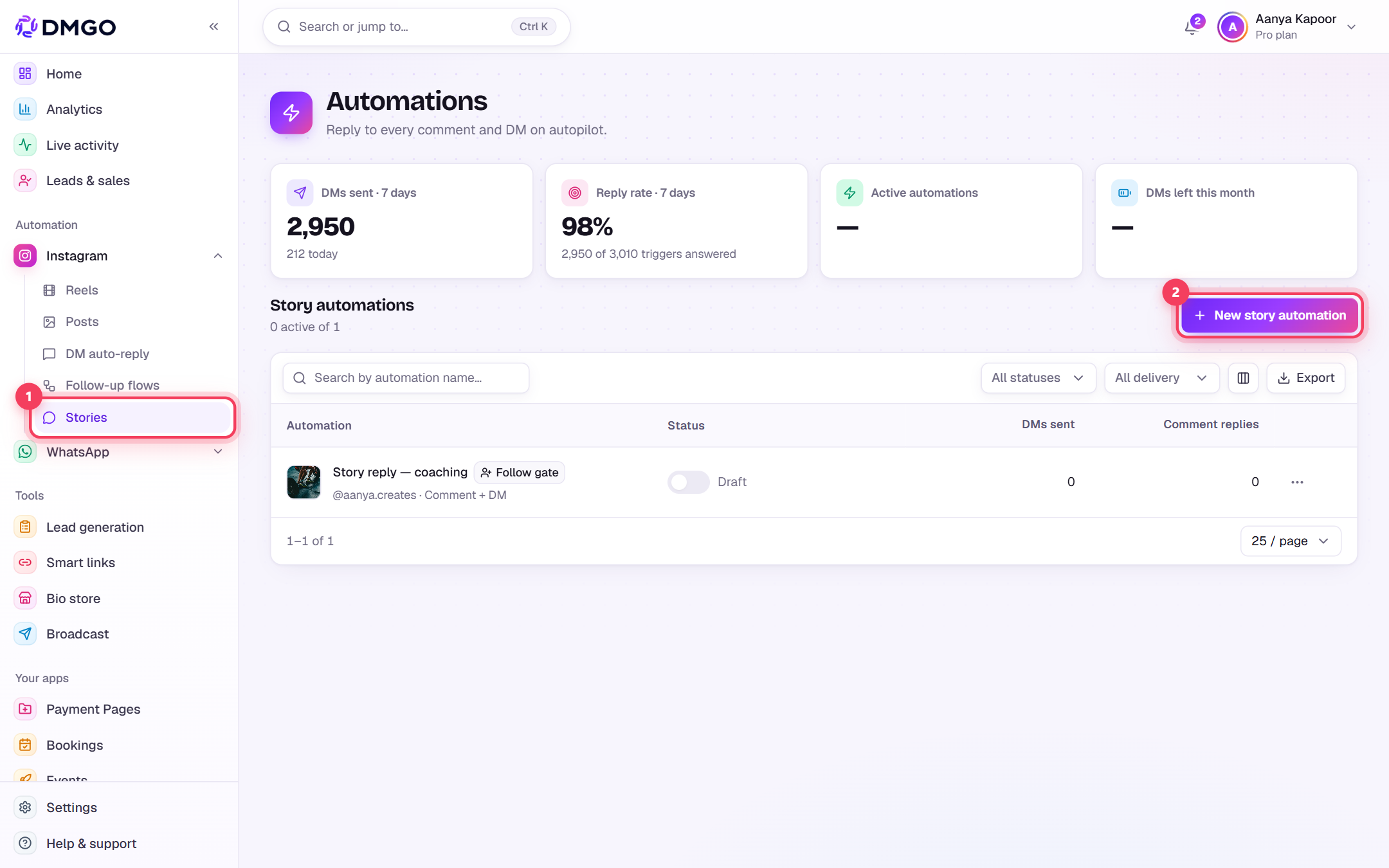Toggle the Draft switch for Story reply — coaching
The height and width of the screenshot is (868, 1389).
tap(688, 482)
